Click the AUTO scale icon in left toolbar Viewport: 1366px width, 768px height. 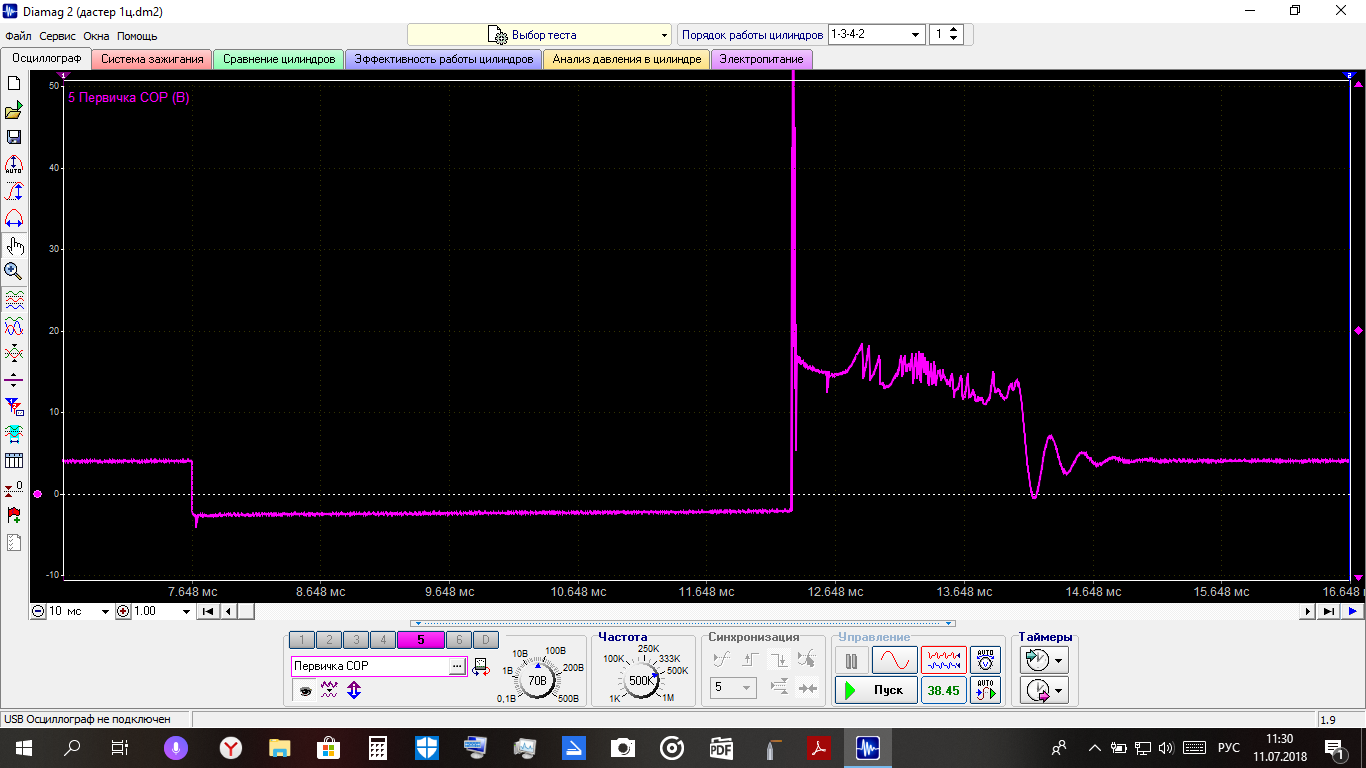[x=14, y=164]
